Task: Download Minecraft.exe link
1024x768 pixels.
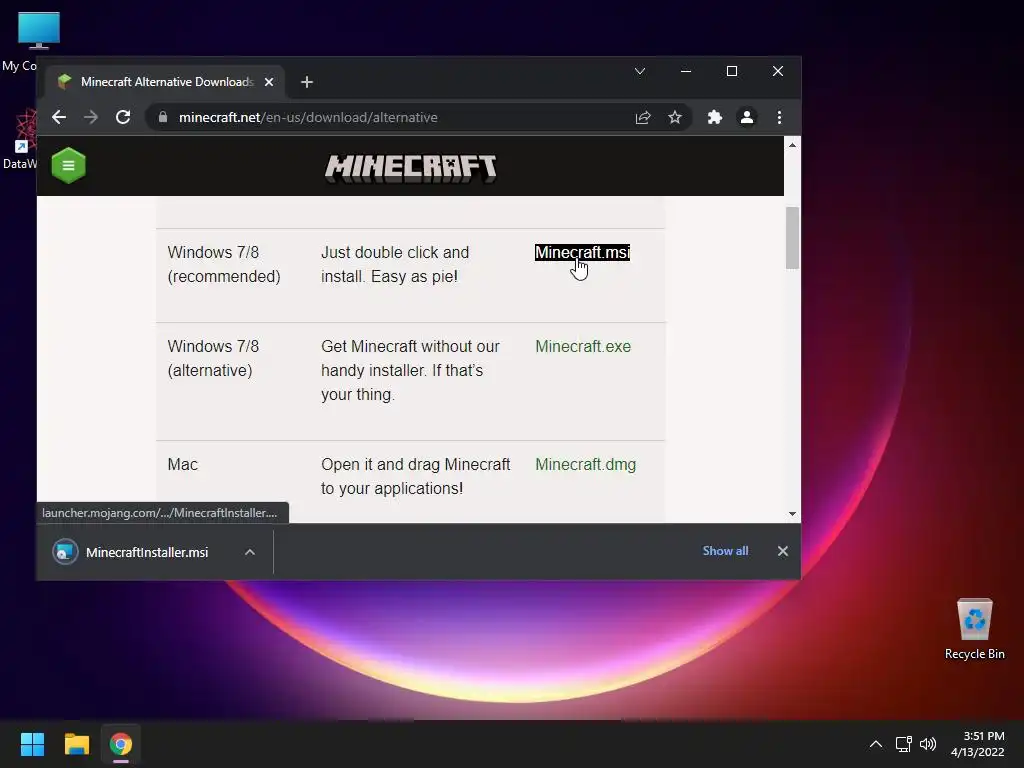Action: 583,347
